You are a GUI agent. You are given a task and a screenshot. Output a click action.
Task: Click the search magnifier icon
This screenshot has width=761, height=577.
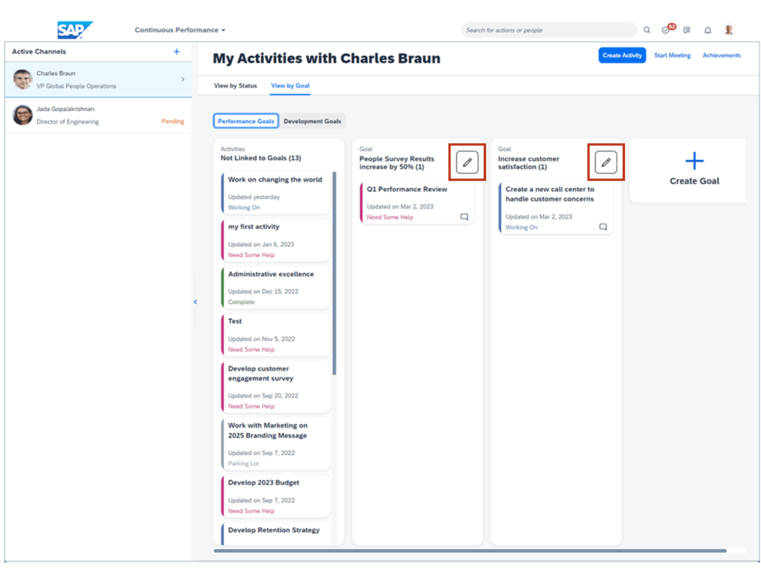647,30
